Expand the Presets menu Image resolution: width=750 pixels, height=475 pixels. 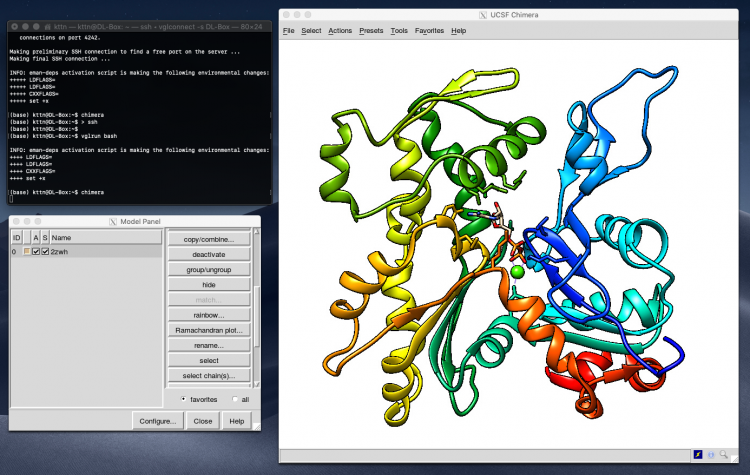click(x=370, y=31)
